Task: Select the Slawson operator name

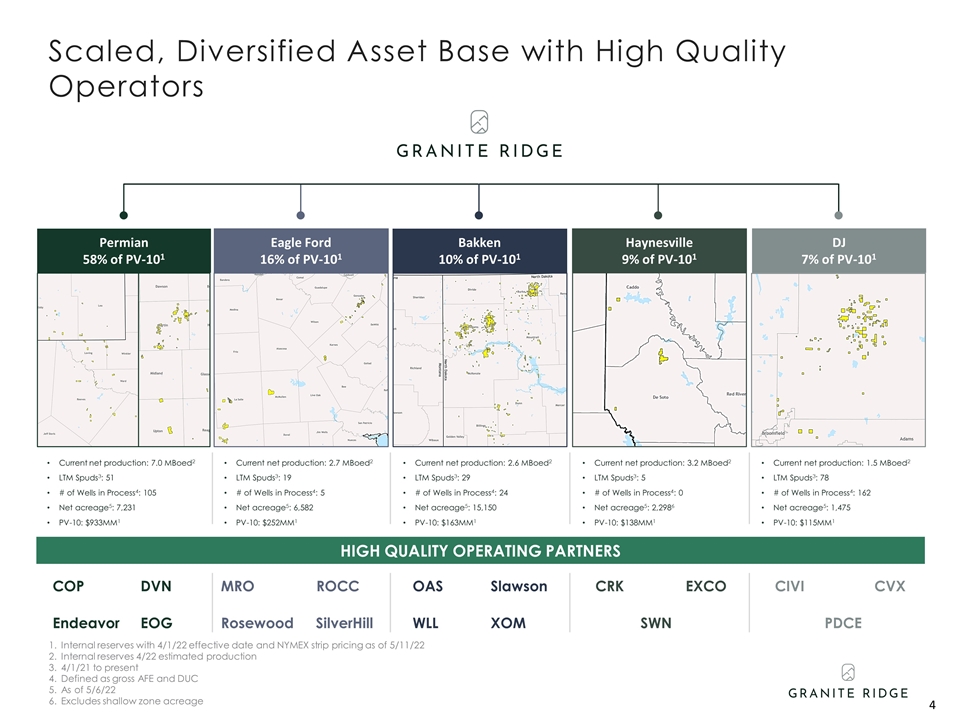Action: click(519, 586)
